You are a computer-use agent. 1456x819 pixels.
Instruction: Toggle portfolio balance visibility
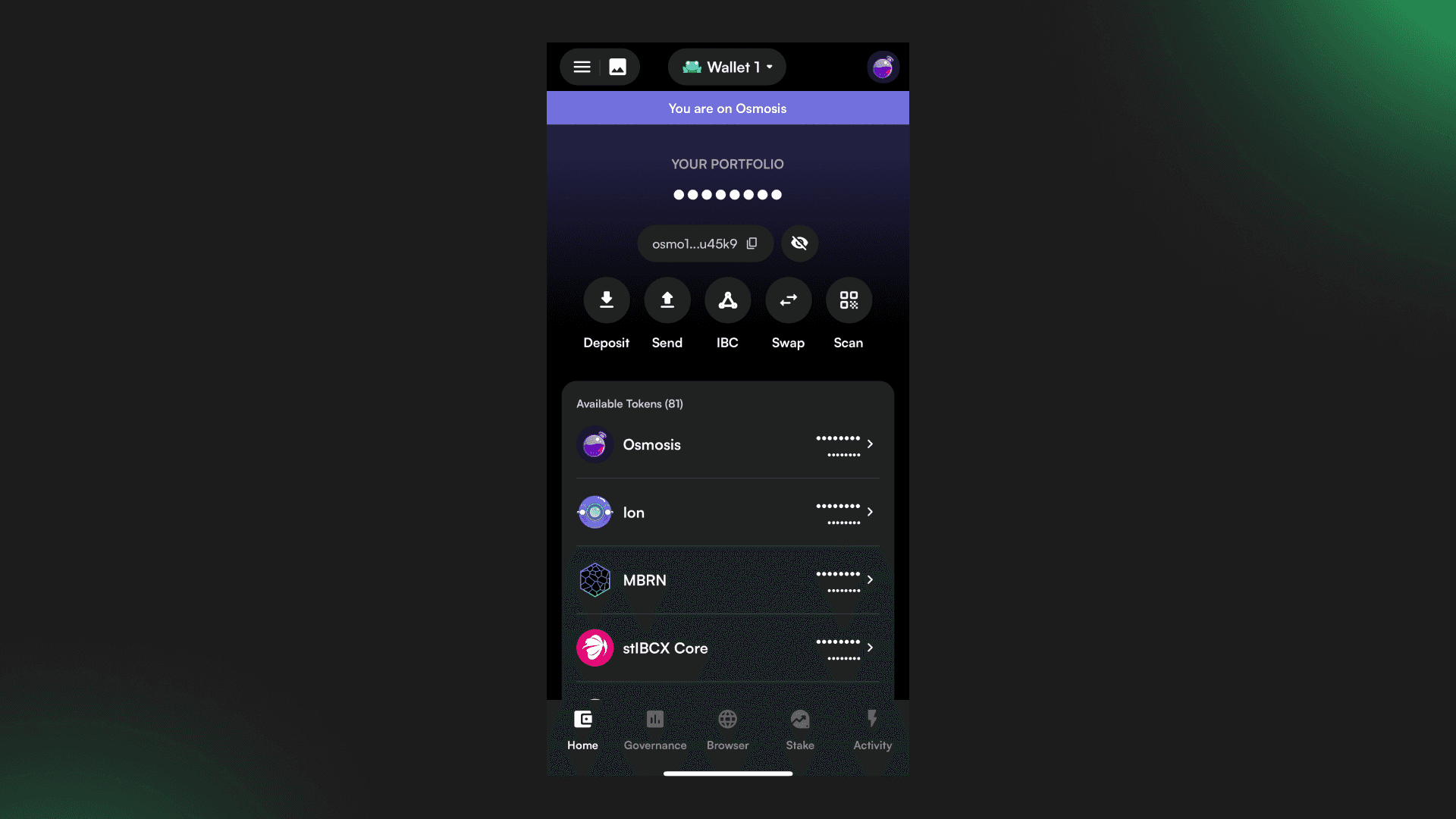pos(799,243)
